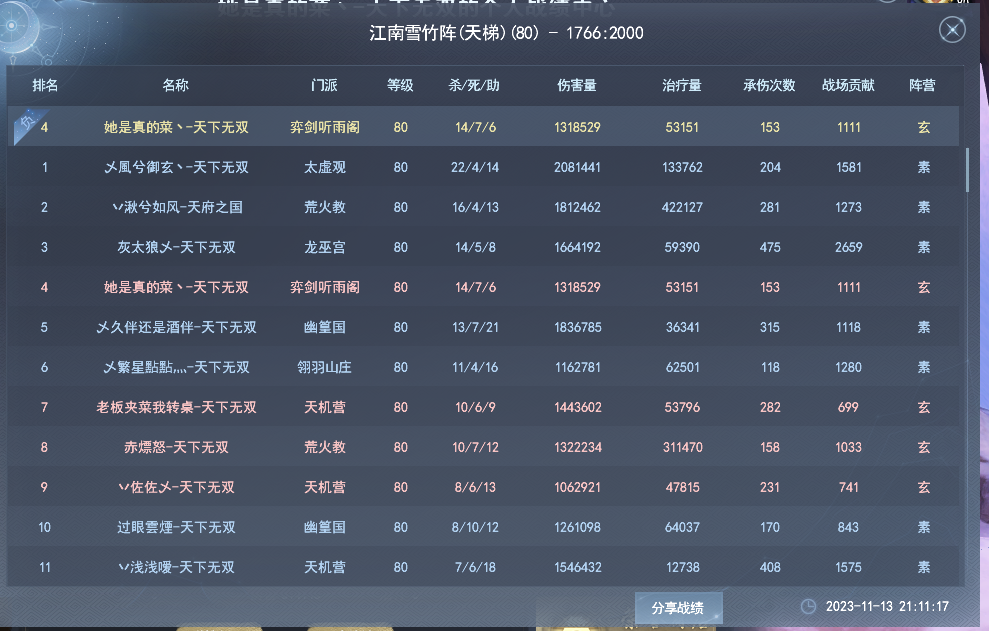Click 翎羽山庄 sect cell
989x631 pixels.
point(324,367)
